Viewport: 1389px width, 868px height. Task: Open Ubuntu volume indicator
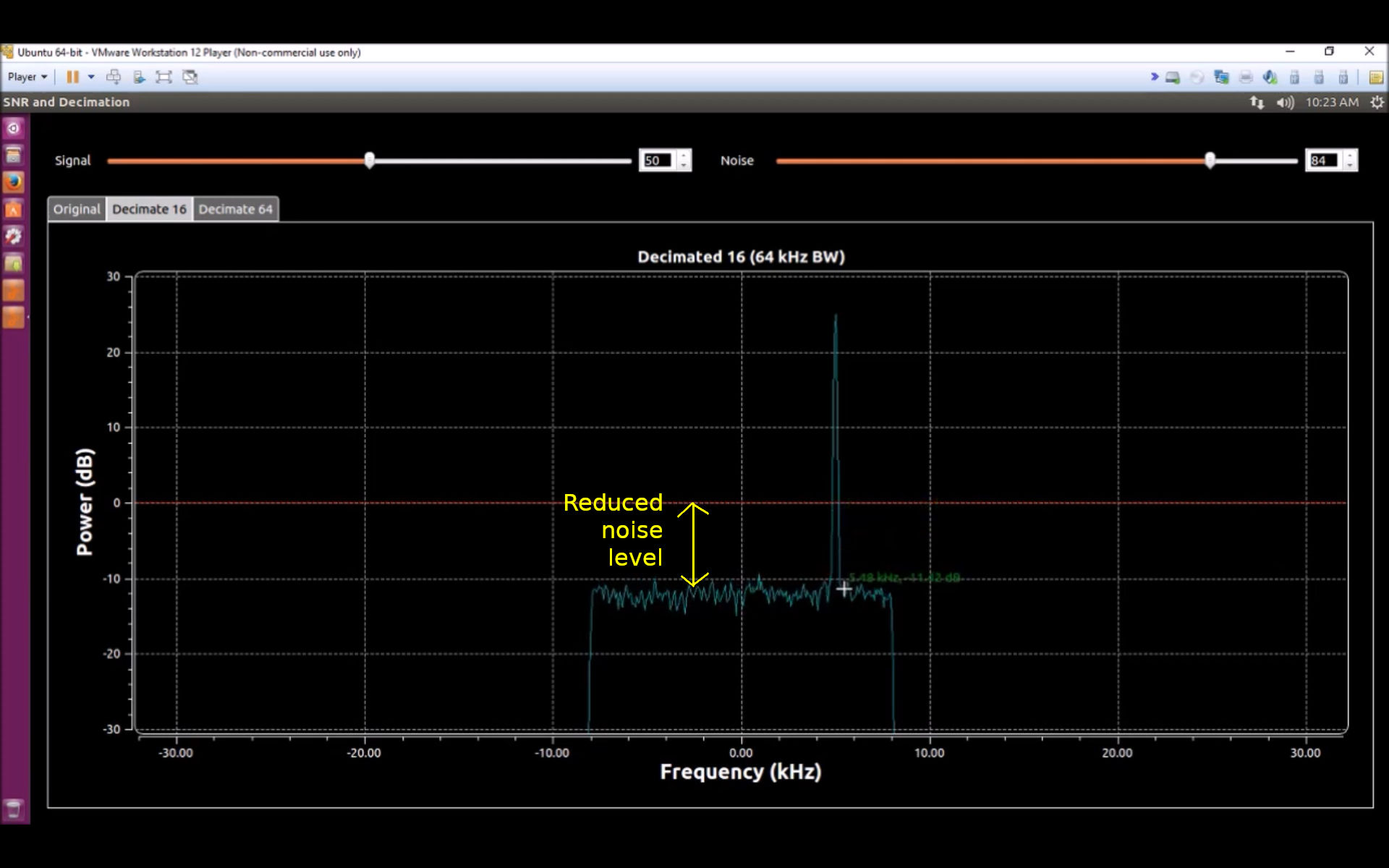(1285, 103)
